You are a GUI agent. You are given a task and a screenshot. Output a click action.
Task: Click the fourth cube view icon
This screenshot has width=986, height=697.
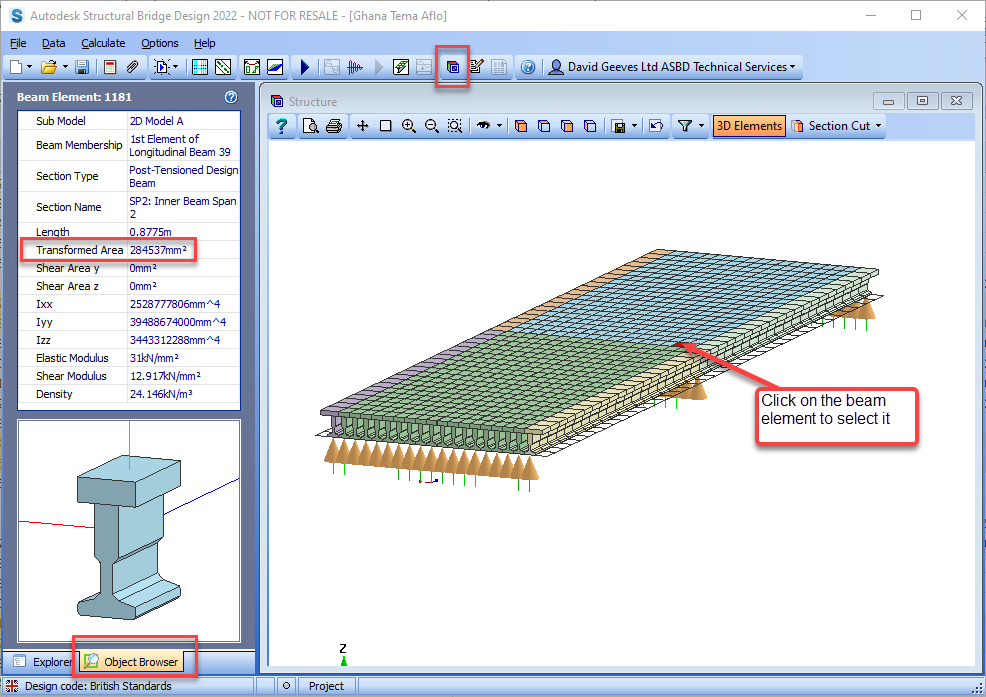[x=590, y=126]
